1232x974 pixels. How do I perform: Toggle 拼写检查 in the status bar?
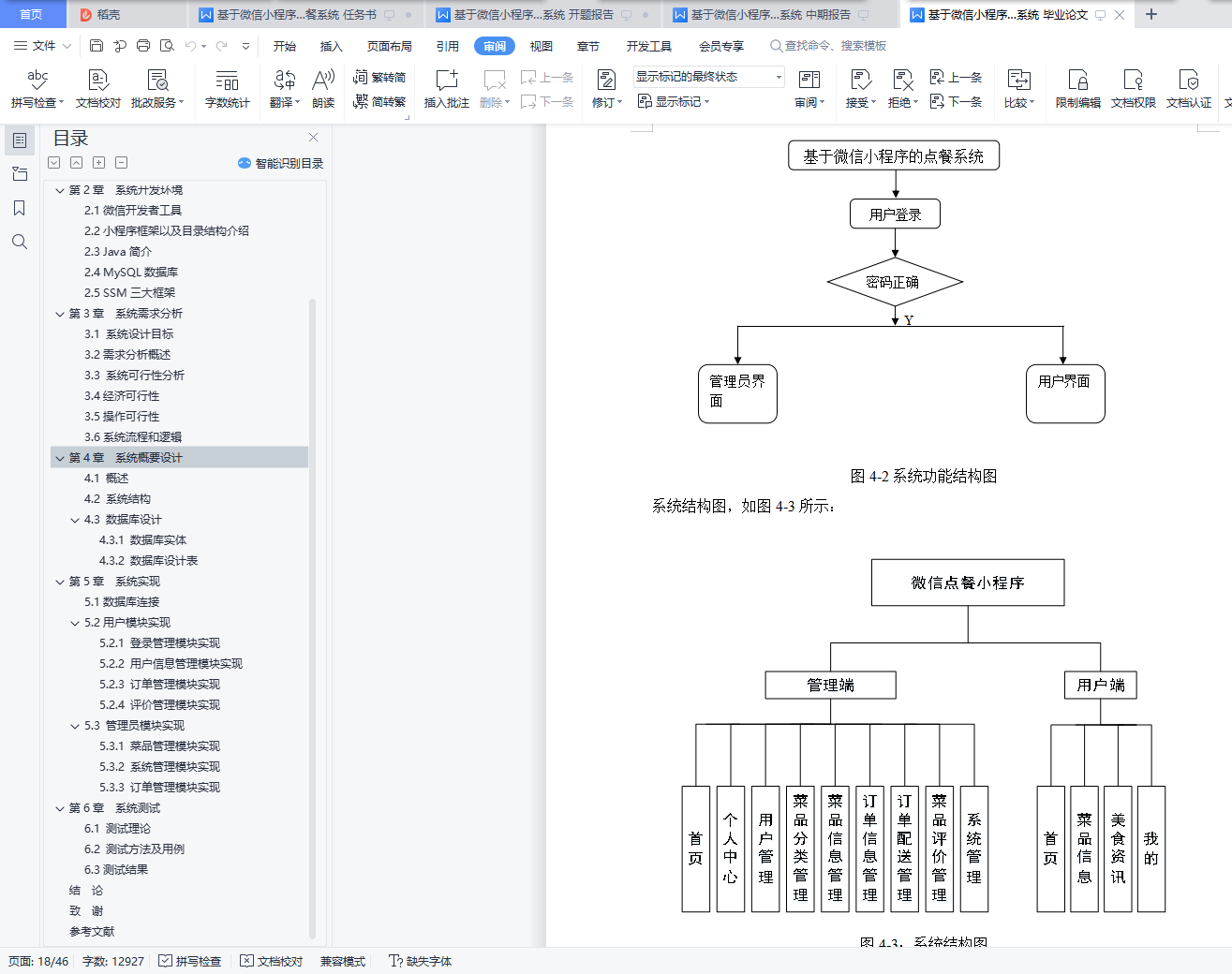[190, 961]
